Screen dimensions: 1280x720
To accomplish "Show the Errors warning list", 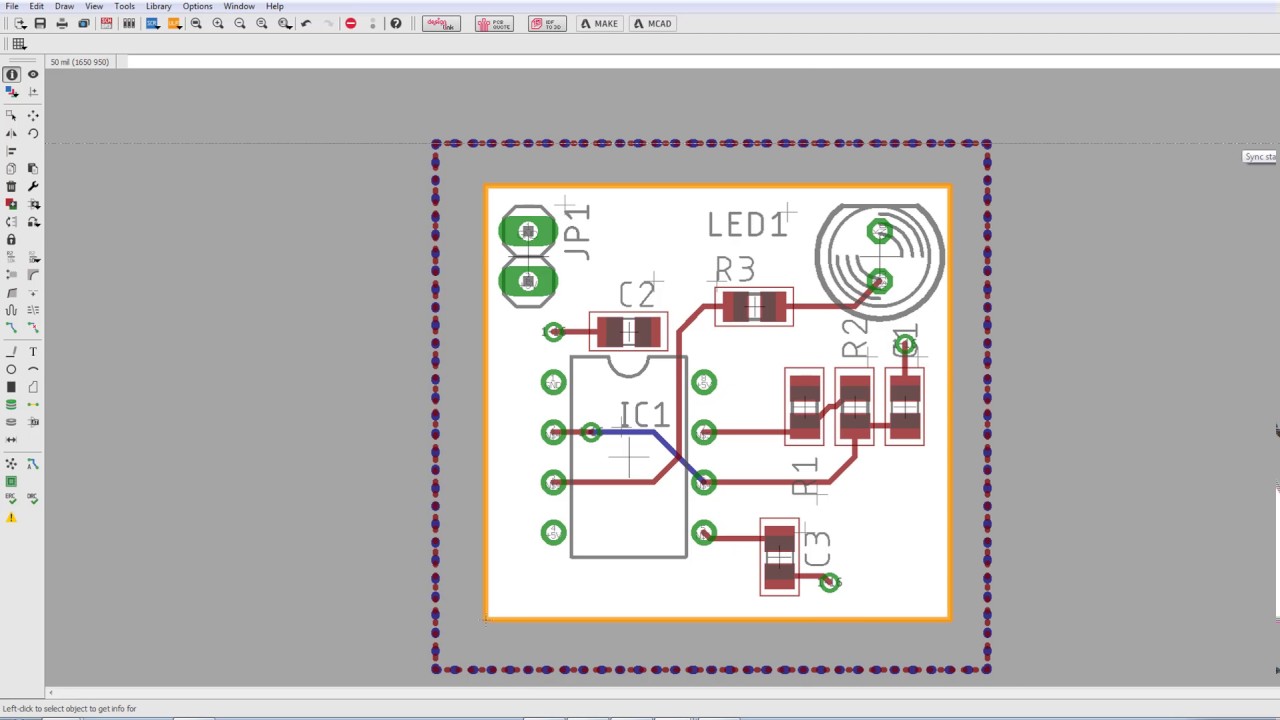I will (11, 517).
